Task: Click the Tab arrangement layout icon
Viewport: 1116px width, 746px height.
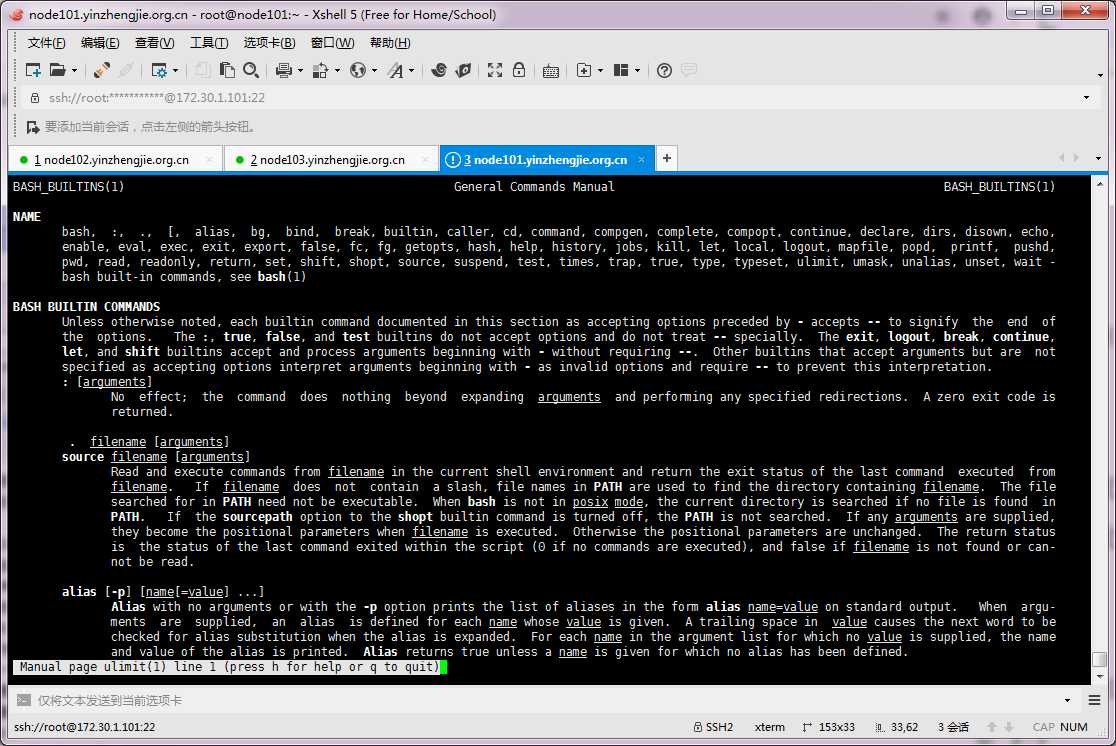Action: coord(621,70)
